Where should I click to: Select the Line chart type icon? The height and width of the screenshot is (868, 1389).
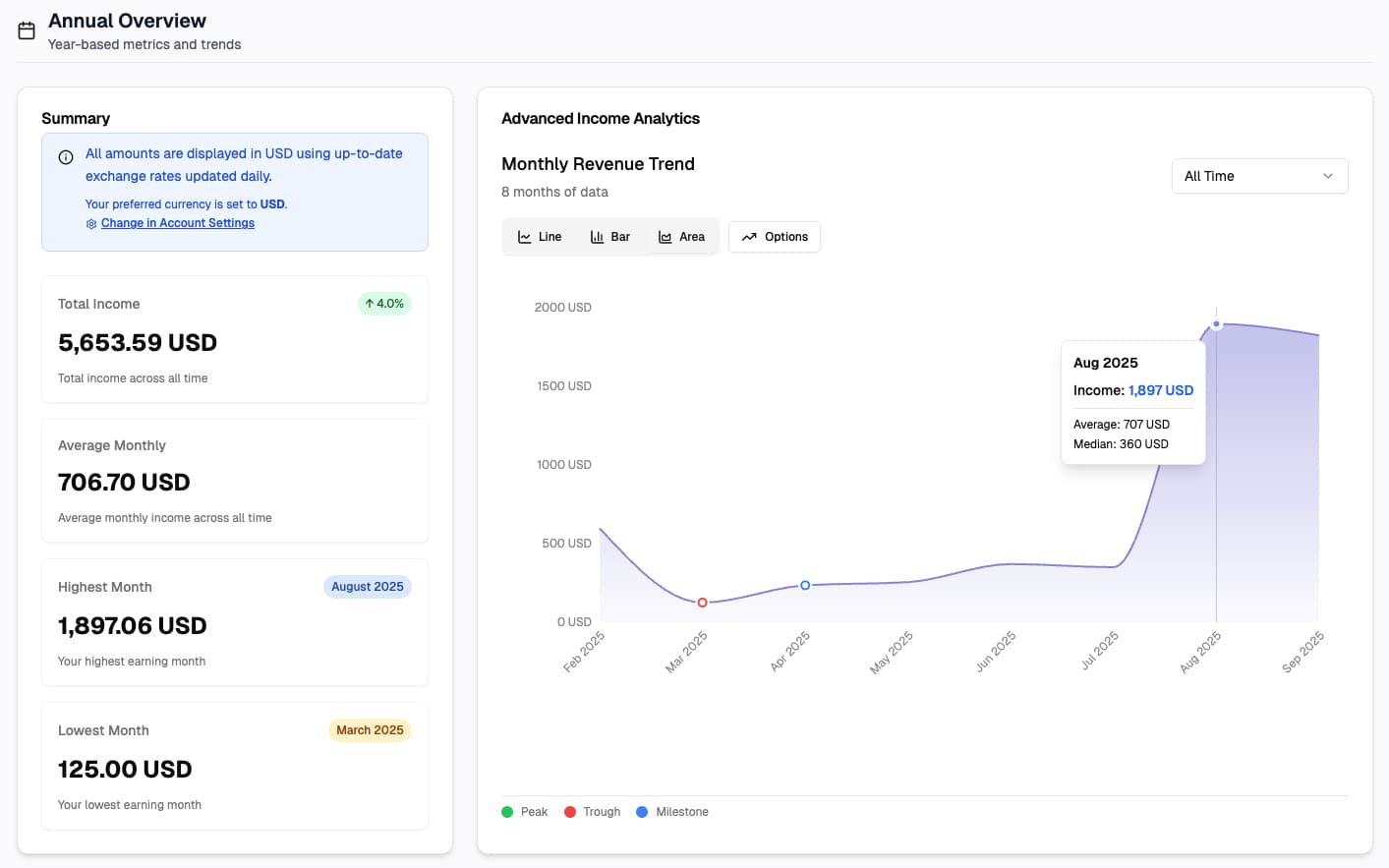(x=525, y=236)
